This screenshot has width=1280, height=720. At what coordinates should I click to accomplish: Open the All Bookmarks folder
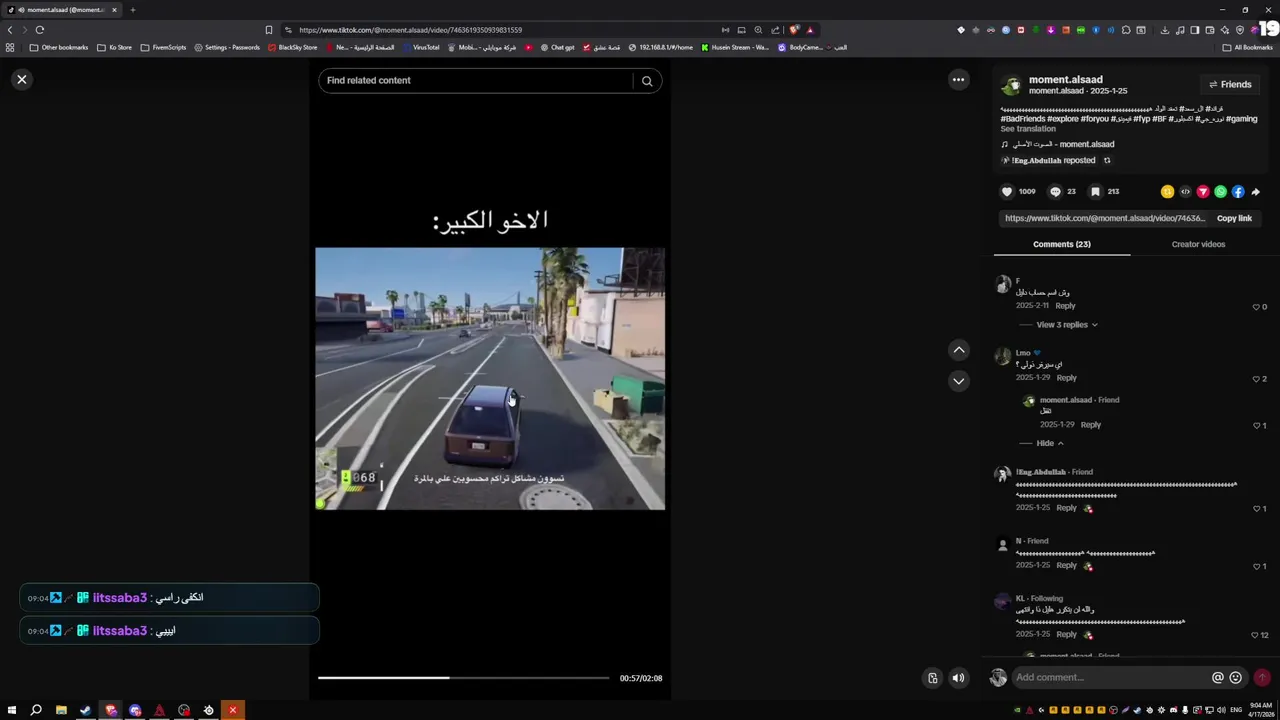1247,47
